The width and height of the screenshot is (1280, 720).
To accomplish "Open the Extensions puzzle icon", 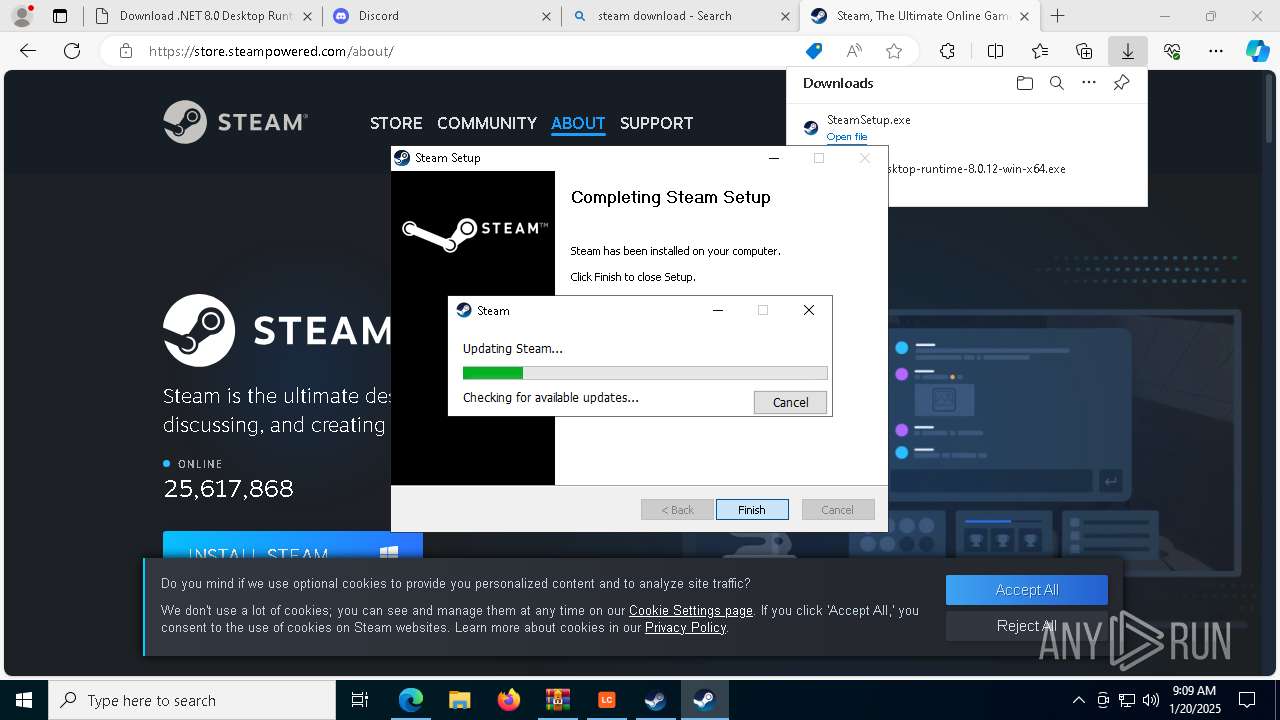I will tap(947, 51).
